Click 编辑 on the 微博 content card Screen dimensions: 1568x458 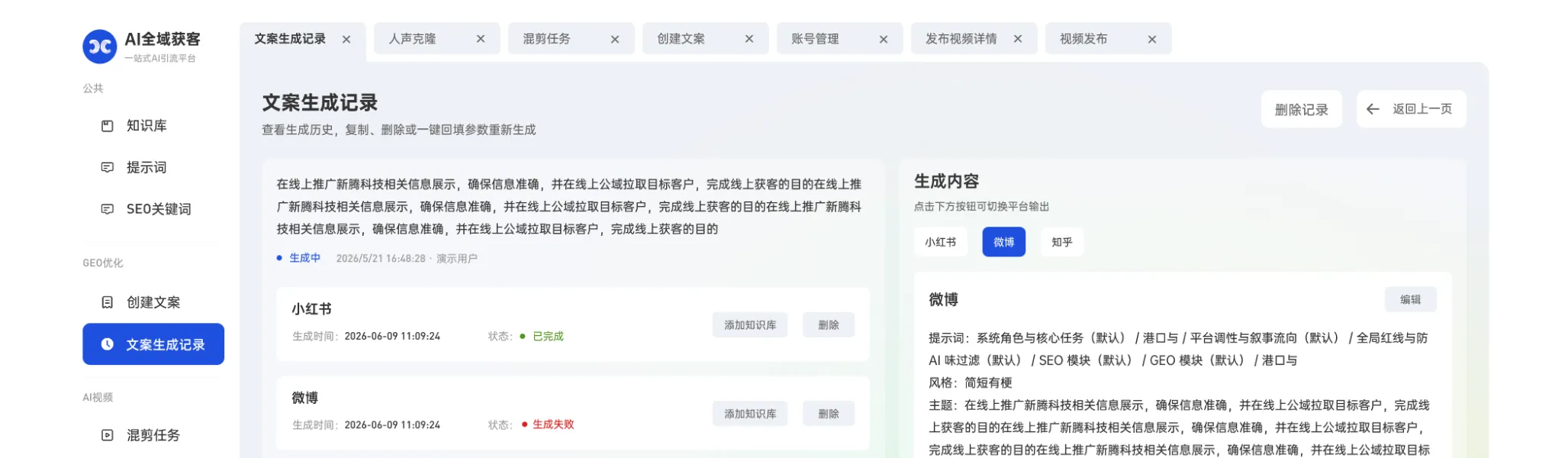pyautogui.click(x=1411, y=300)
